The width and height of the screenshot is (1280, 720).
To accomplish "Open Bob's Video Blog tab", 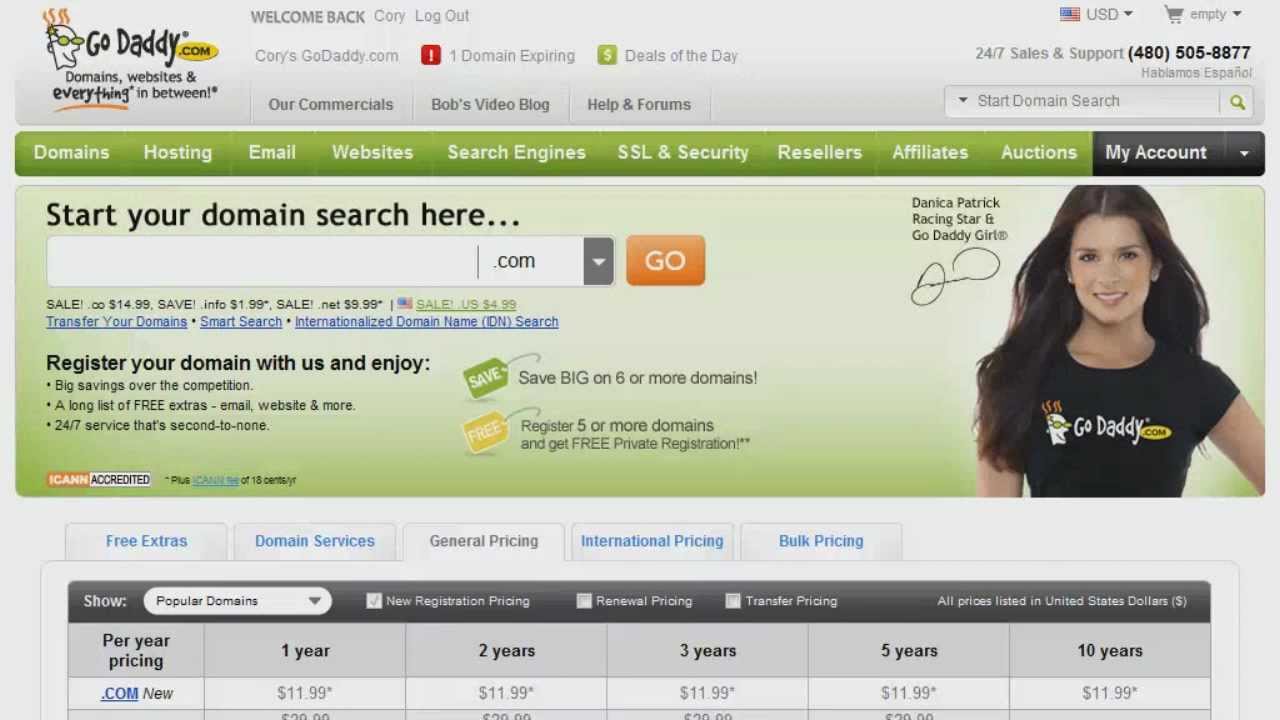I will [x=490, y=104].
